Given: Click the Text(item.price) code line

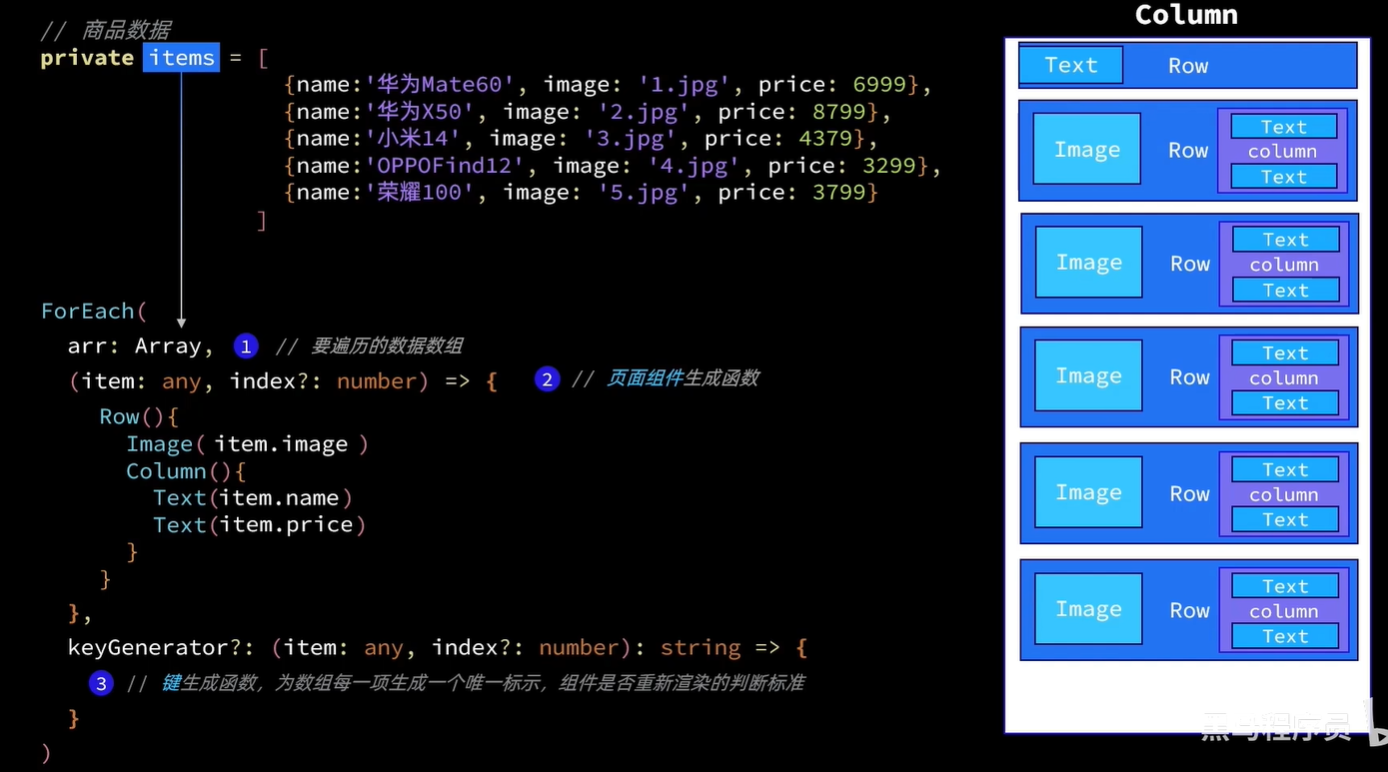Looking at the screenshot, I should [x=259, y=525].
